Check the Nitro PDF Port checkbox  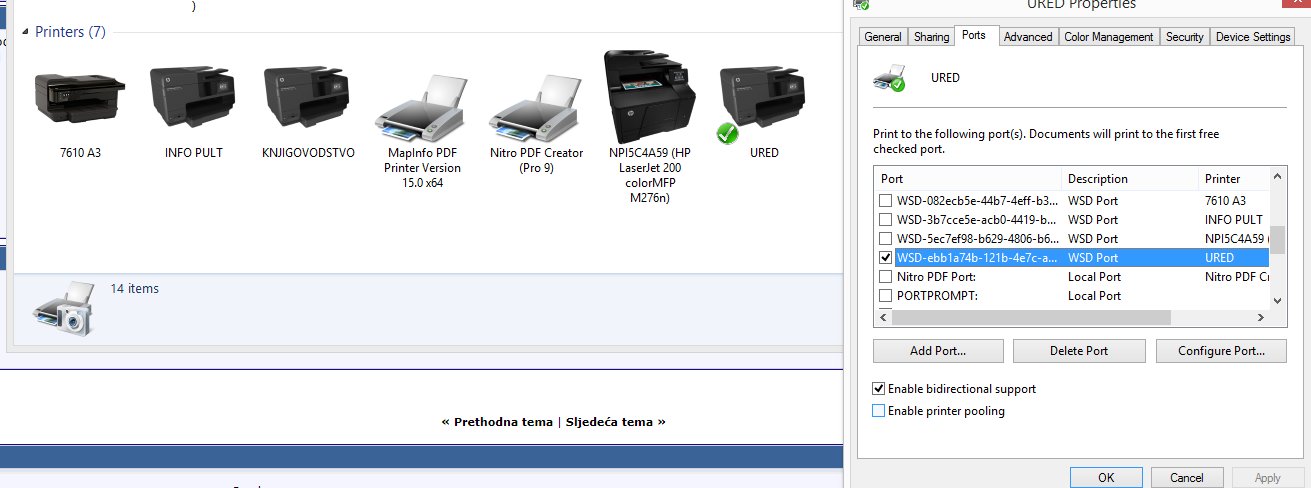click(885, 276)
